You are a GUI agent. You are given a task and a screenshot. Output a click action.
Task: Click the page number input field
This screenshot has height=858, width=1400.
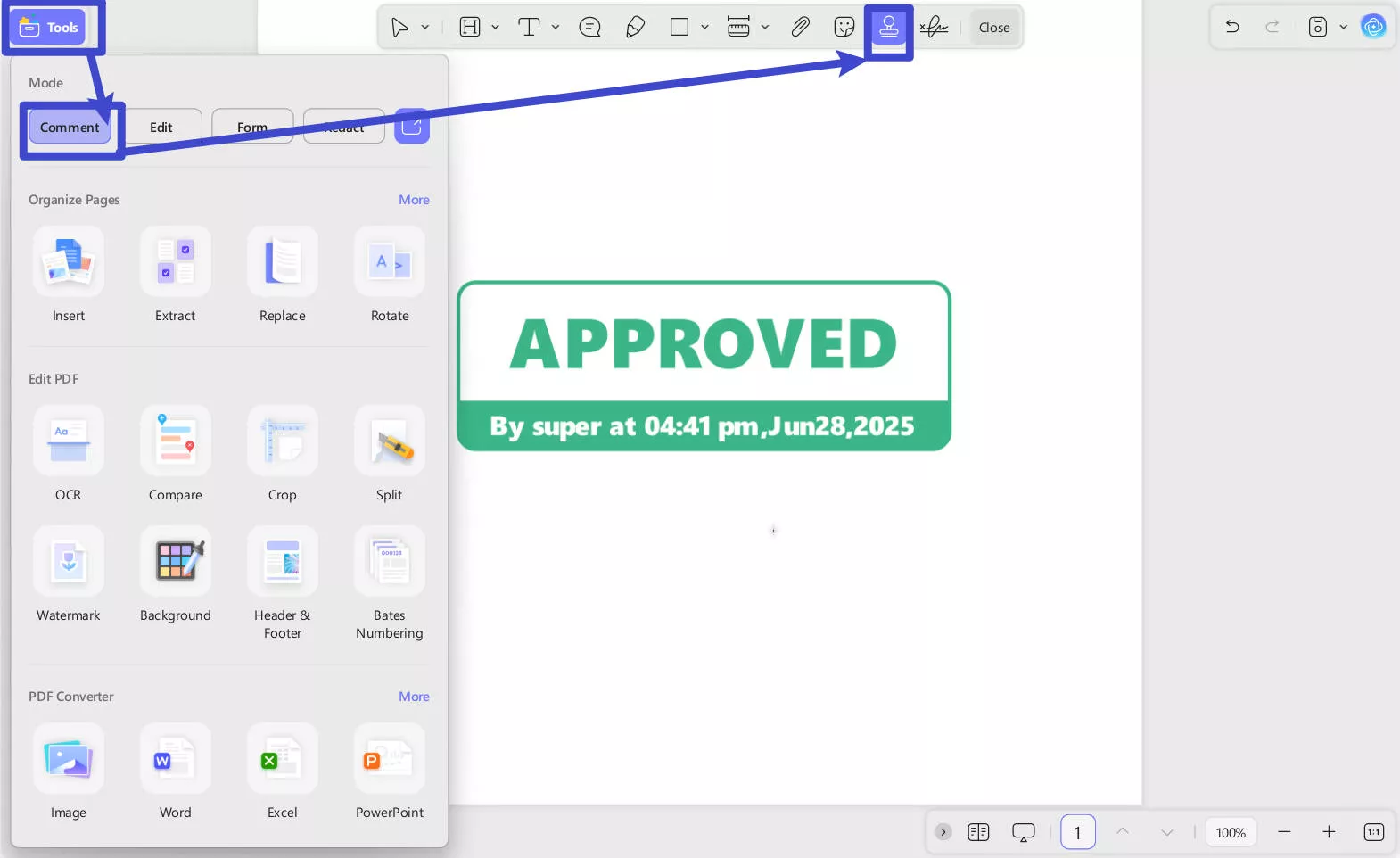[1077, 833]
